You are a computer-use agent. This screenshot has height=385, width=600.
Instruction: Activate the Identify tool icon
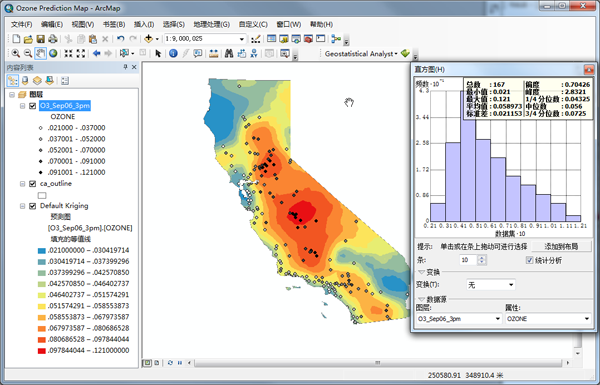[x=173, y=54]
